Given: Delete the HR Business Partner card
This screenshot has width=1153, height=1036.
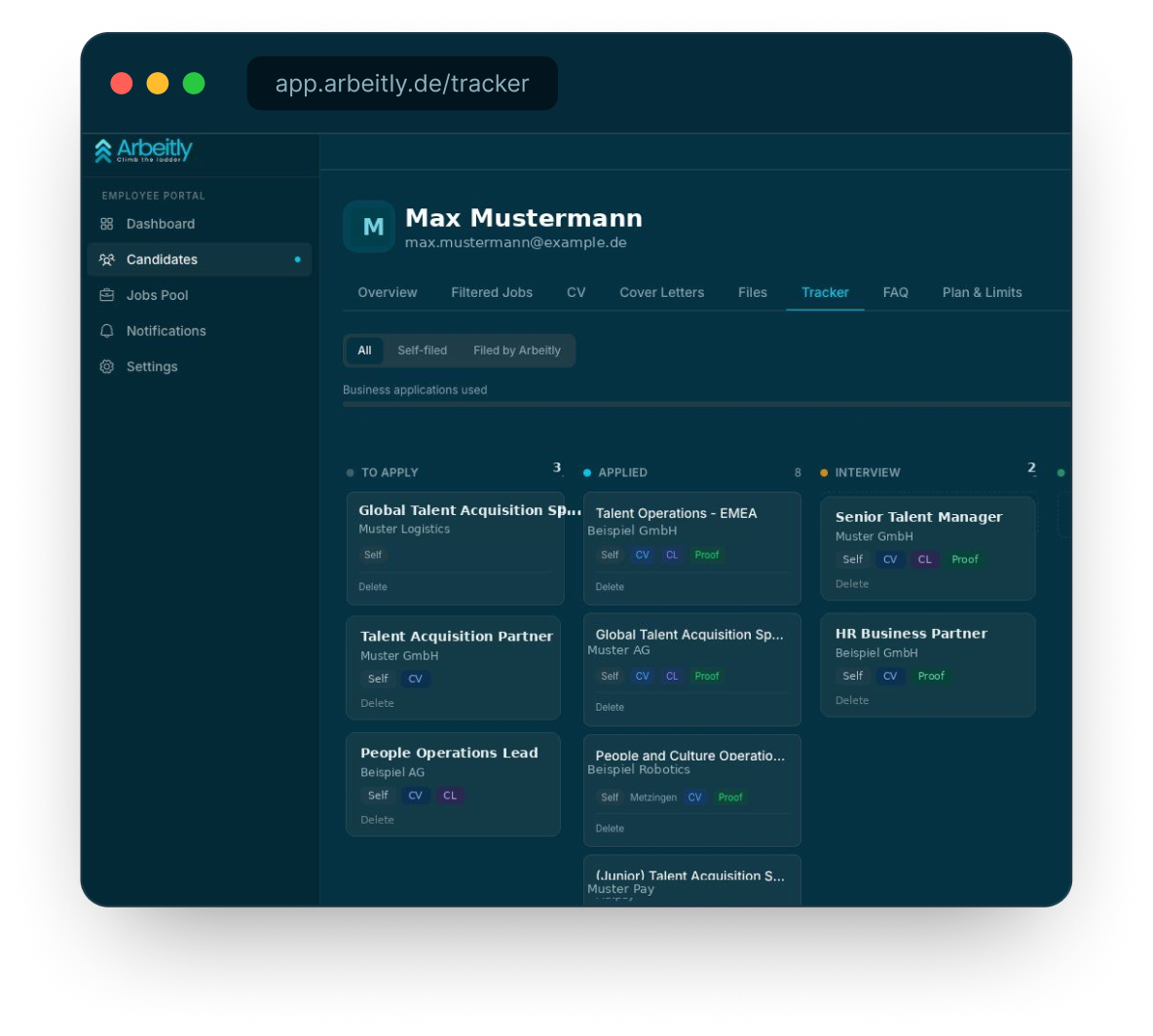Looking at the screenshot, I should 851,701.
